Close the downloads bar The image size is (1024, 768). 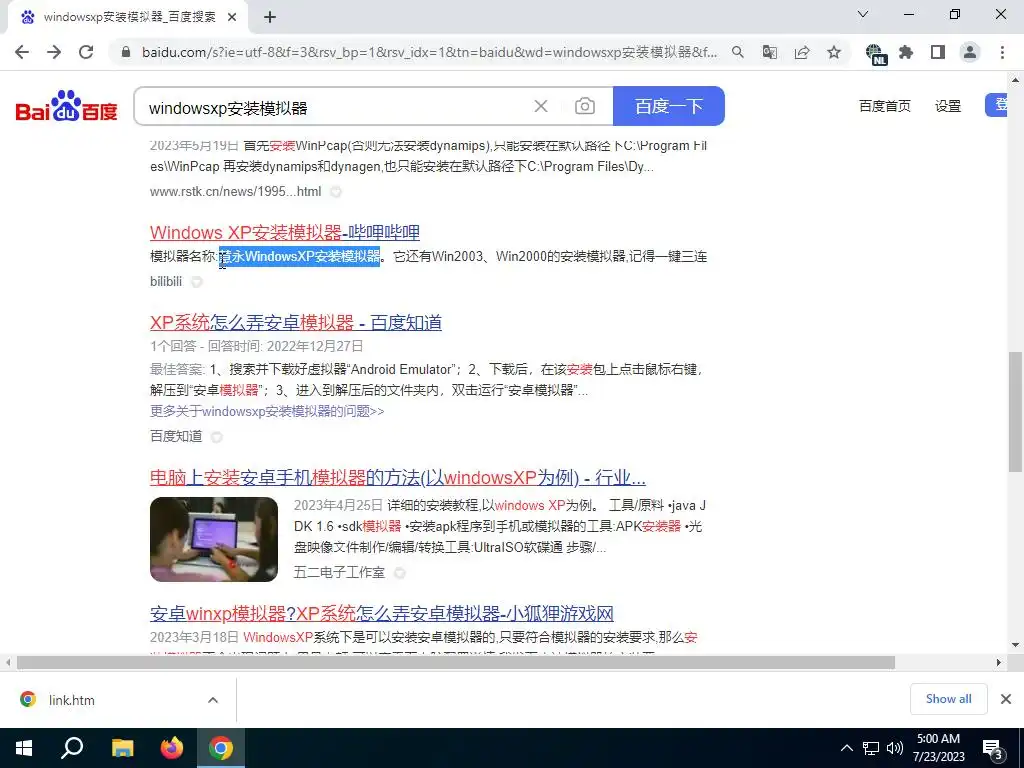1006,699
